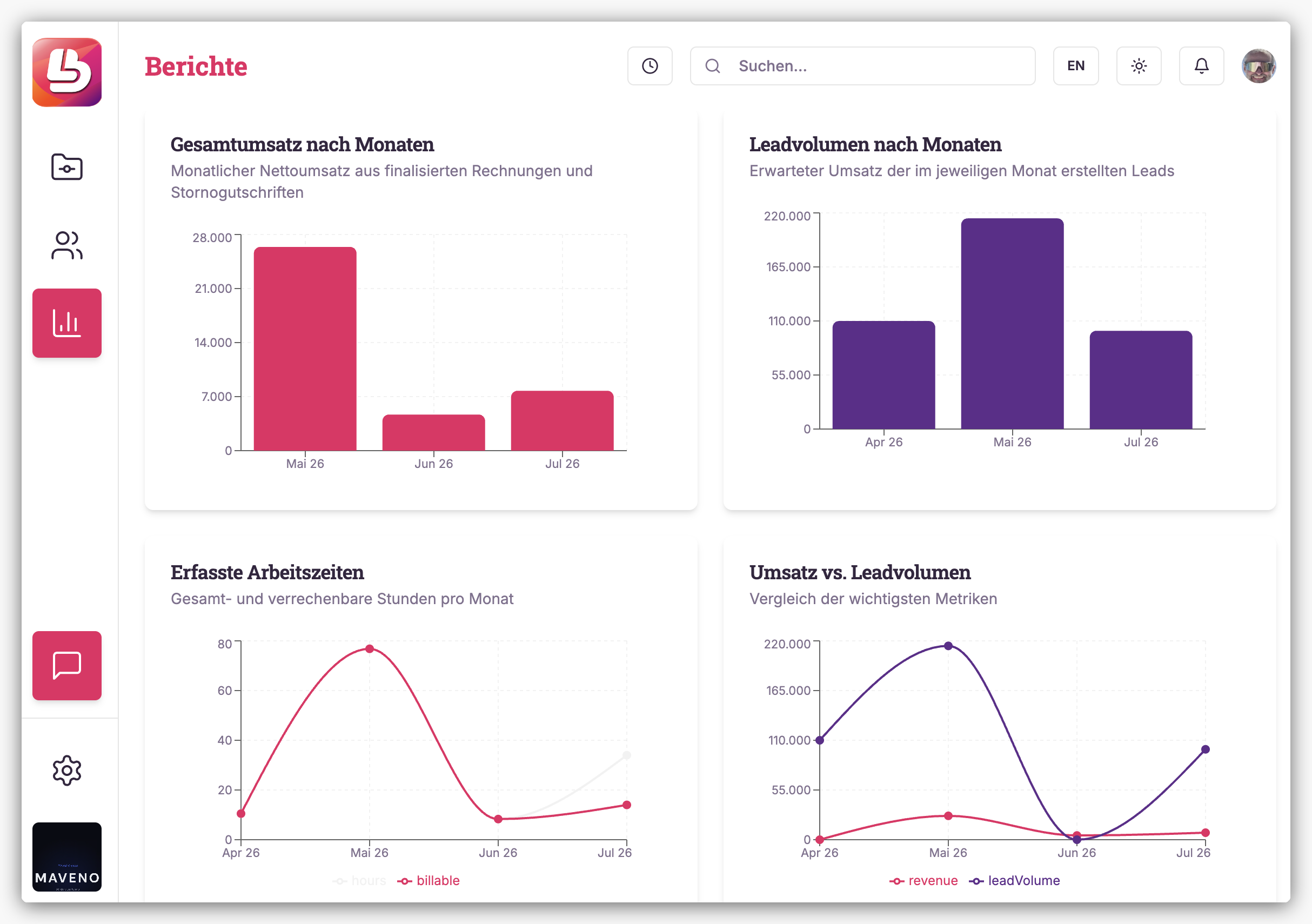
Task: Open the contacts people icon in sidebar
Action: (x=67, y=245)
